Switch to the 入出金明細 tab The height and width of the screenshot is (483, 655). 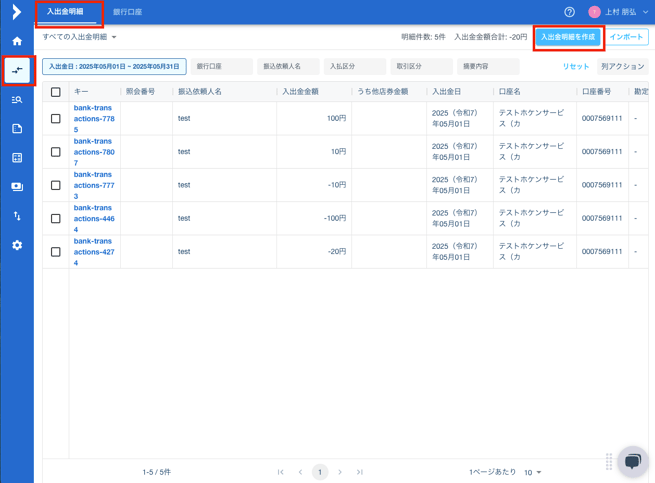point(65,12)
